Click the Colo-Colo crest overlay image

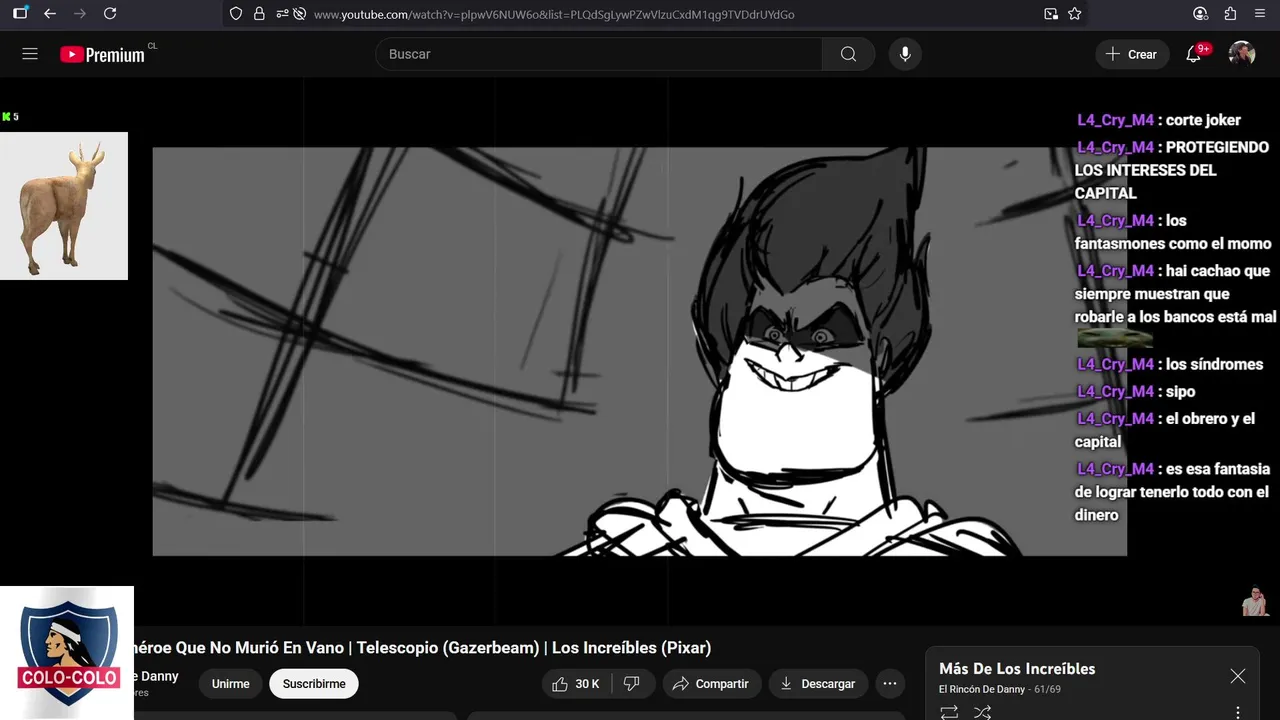(67, 652)
